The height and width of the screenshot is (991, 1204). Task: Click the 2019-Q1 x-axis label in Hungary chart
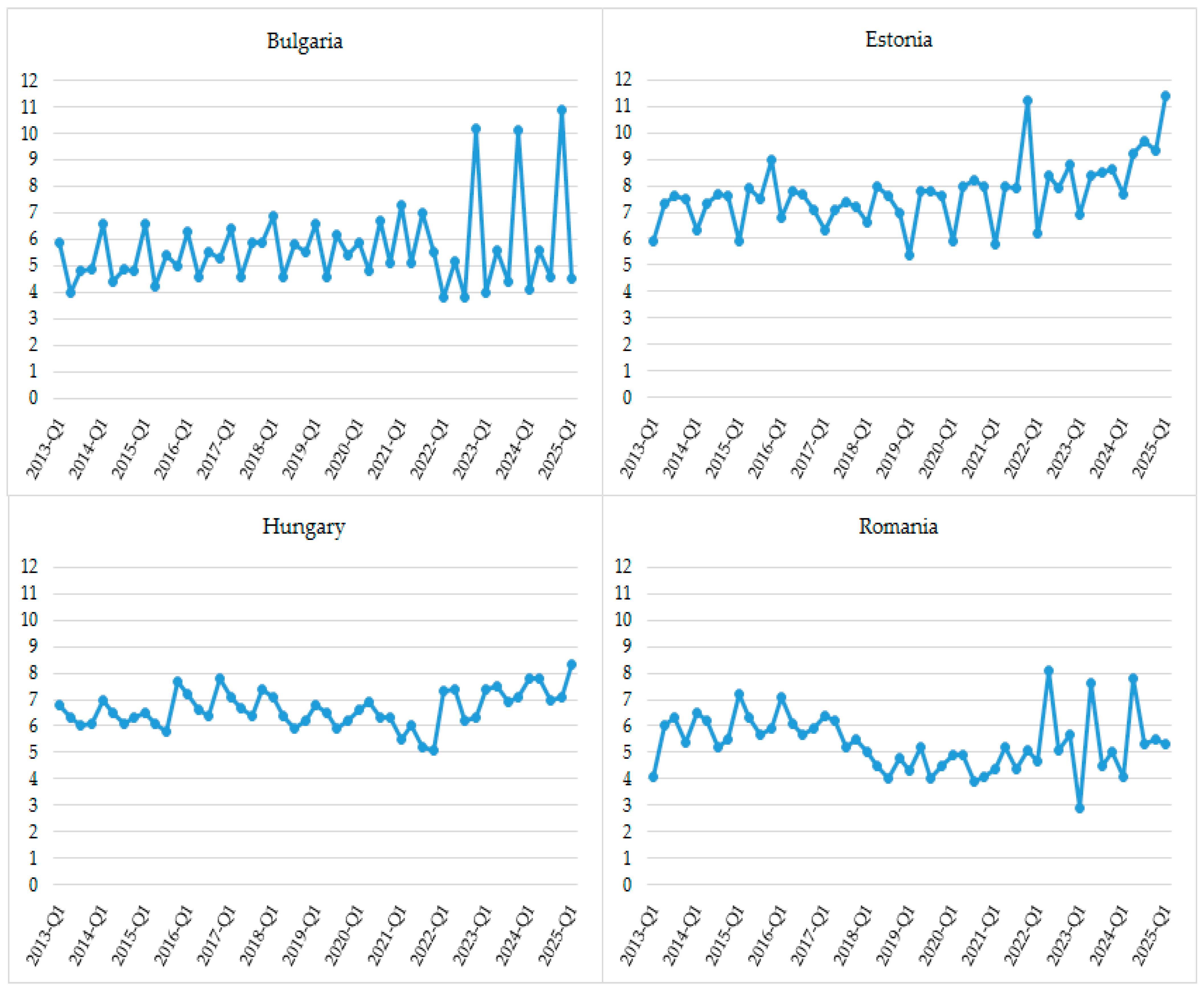point(302,936)
